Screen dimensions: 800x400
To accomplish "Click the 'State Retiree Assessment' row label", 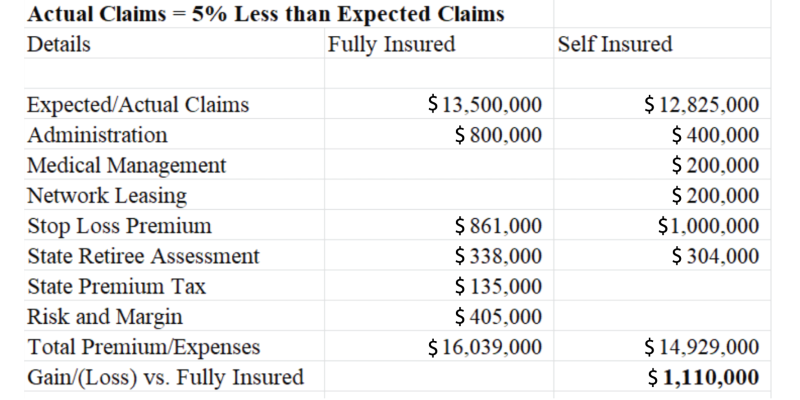I will (143, 257).
